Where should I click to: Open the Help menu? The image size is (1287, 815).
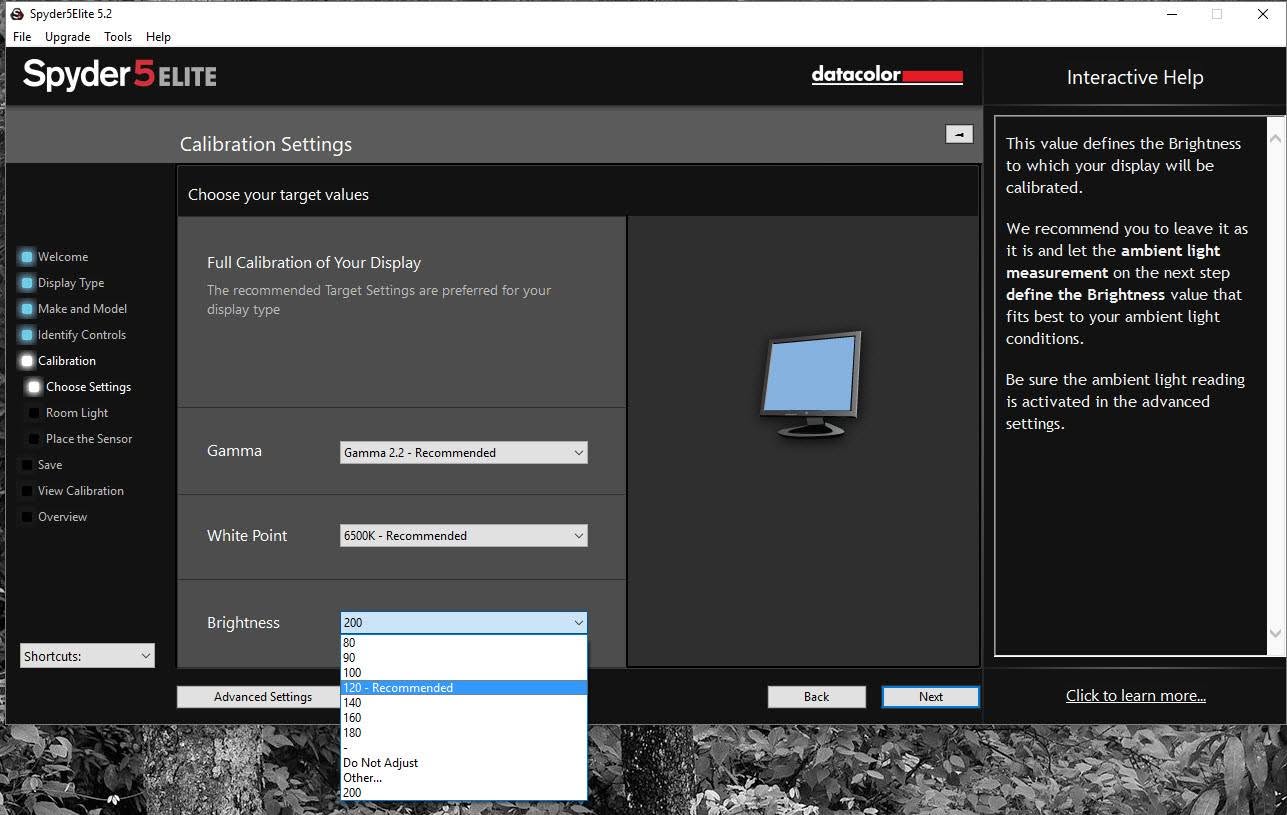tap(158, 37)
